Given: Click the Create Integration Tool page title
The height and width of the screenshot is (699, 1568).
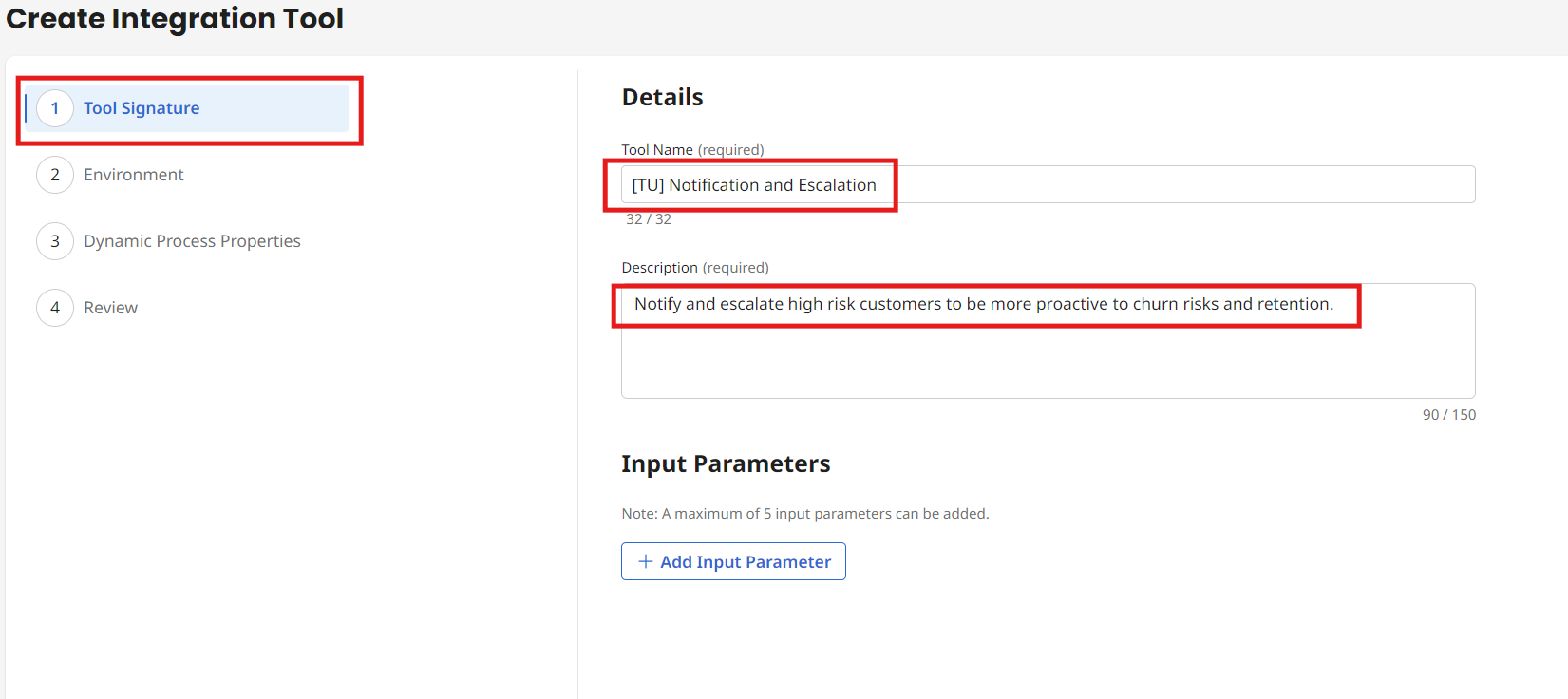Looking at the screenshot, I should click(x=175, y=18).
